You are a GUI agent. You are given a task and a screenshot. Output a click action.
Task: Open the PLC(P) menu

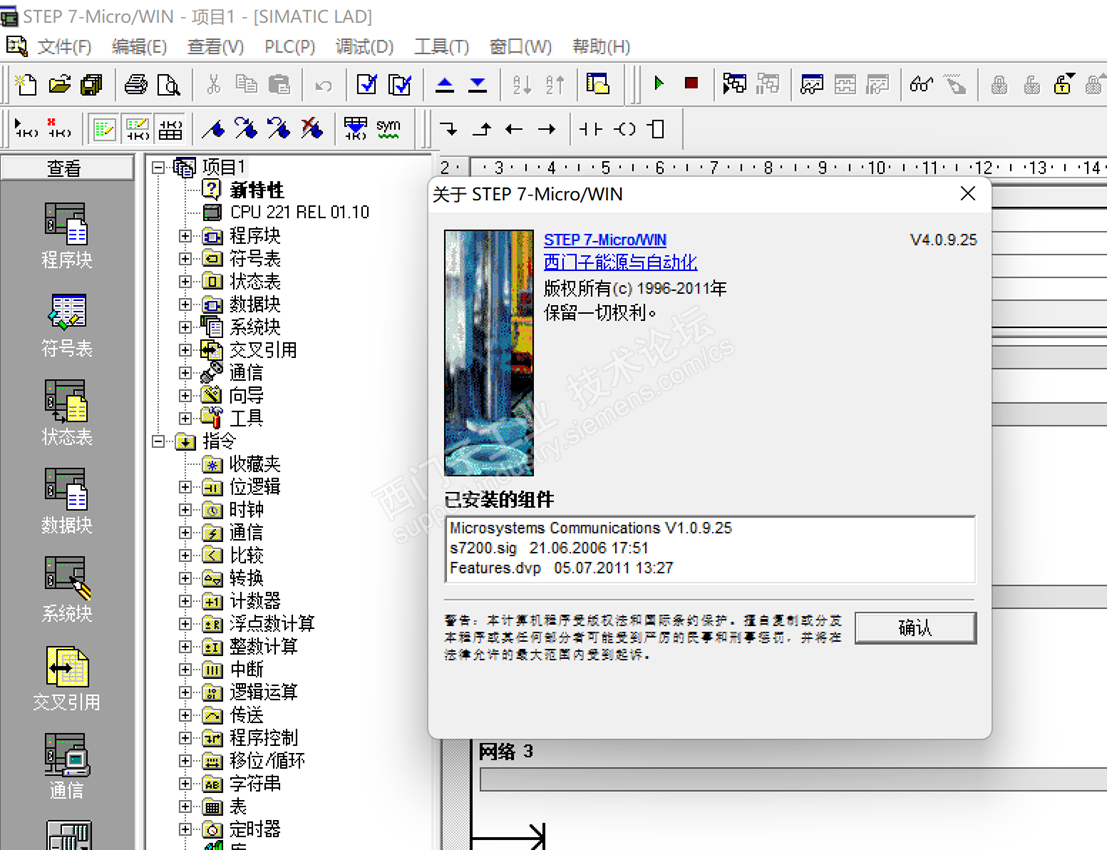(x=289, y=47)
